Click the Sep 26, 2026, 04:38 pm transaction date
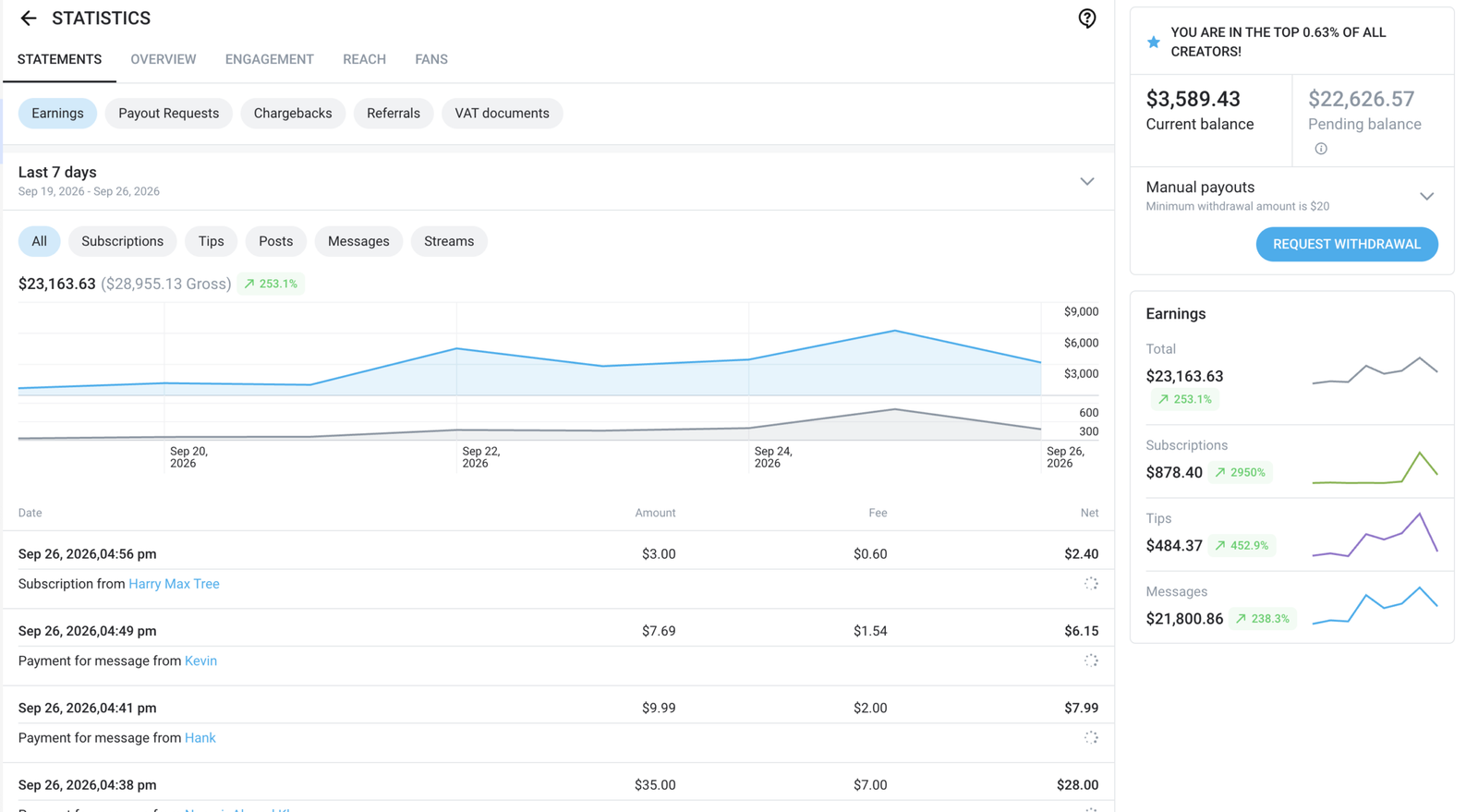1478x812 pixels. (x=88, y=785)
